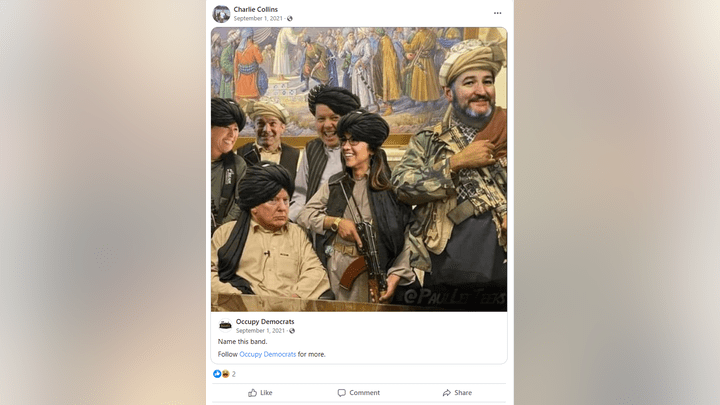Follow the blue Occupy Democrats link
This screenshot has width=720, height=405.
click(x=268, y=354)
